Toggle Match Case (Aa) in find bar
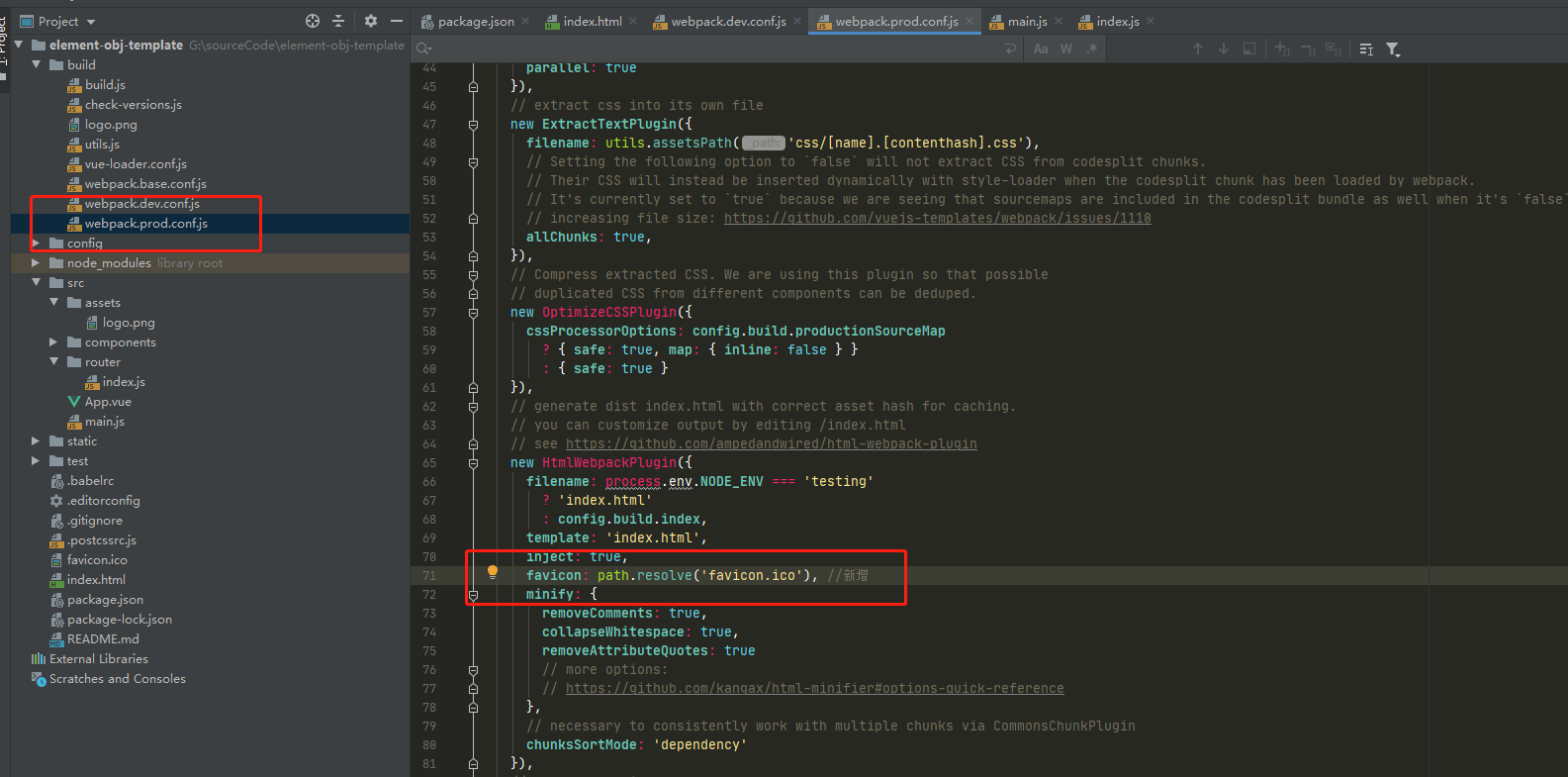1568x777 pixels. 1041,49
